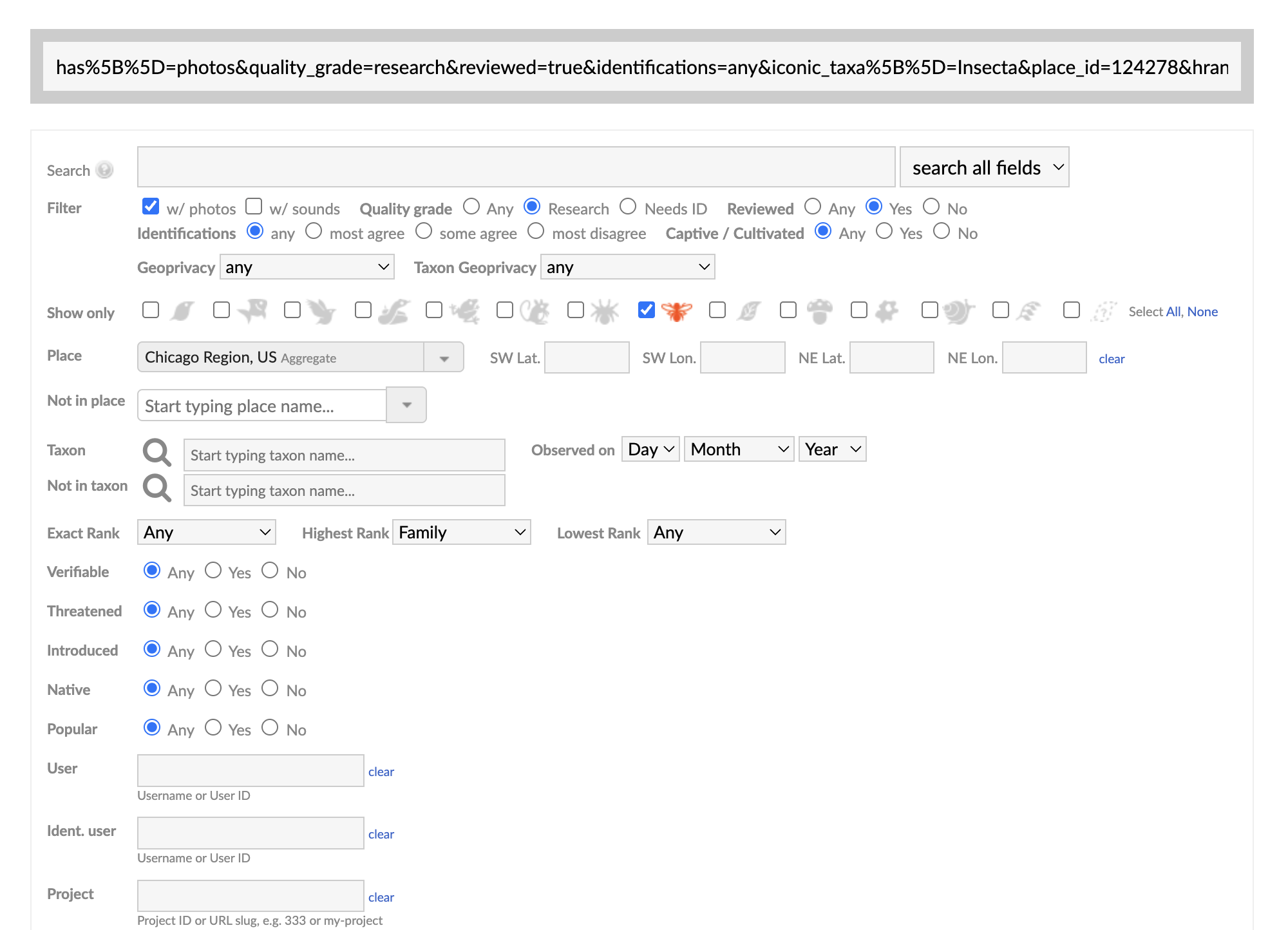The height and width of the screenshot is (930, 1288).
Task: Click the snail mollusk icon
Action: [x=958, y=312]
